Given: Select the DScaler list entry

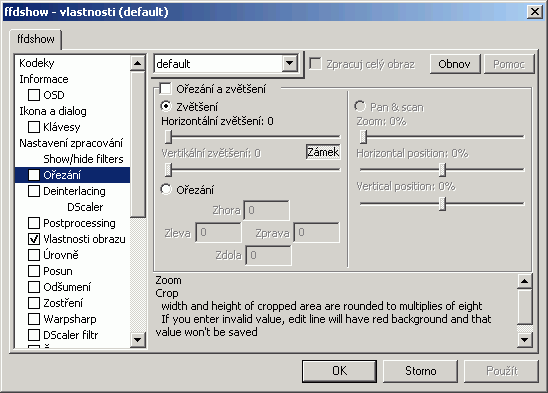Looking at the screenshot, I should tap(85, 207).
